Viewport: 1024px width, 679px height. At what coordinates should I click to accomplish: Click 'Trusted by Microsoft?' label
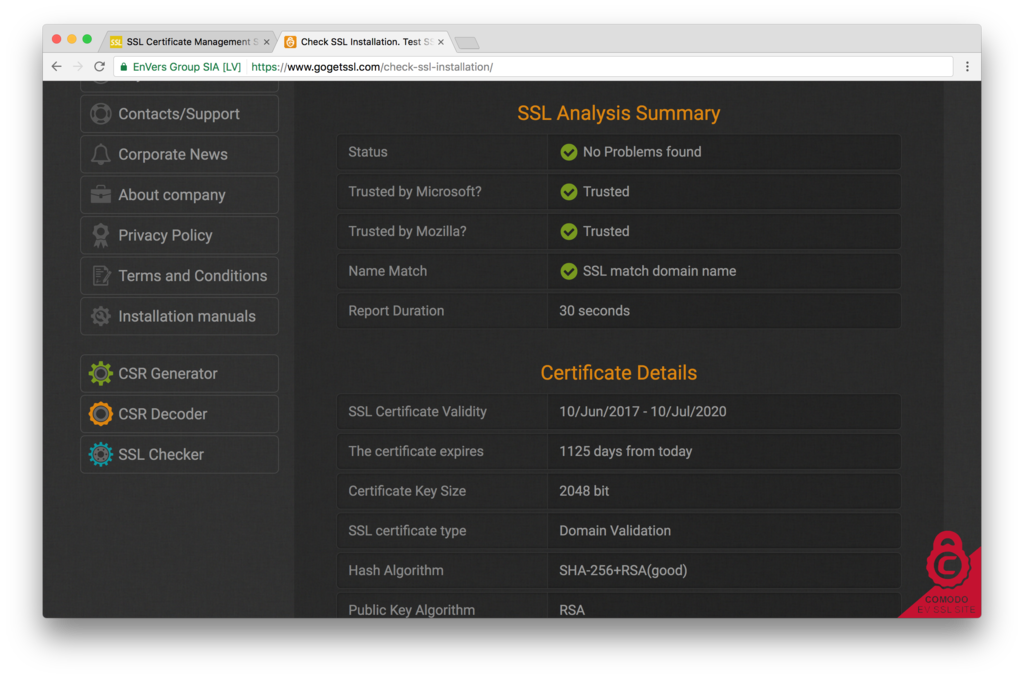[x=415, y=192]
